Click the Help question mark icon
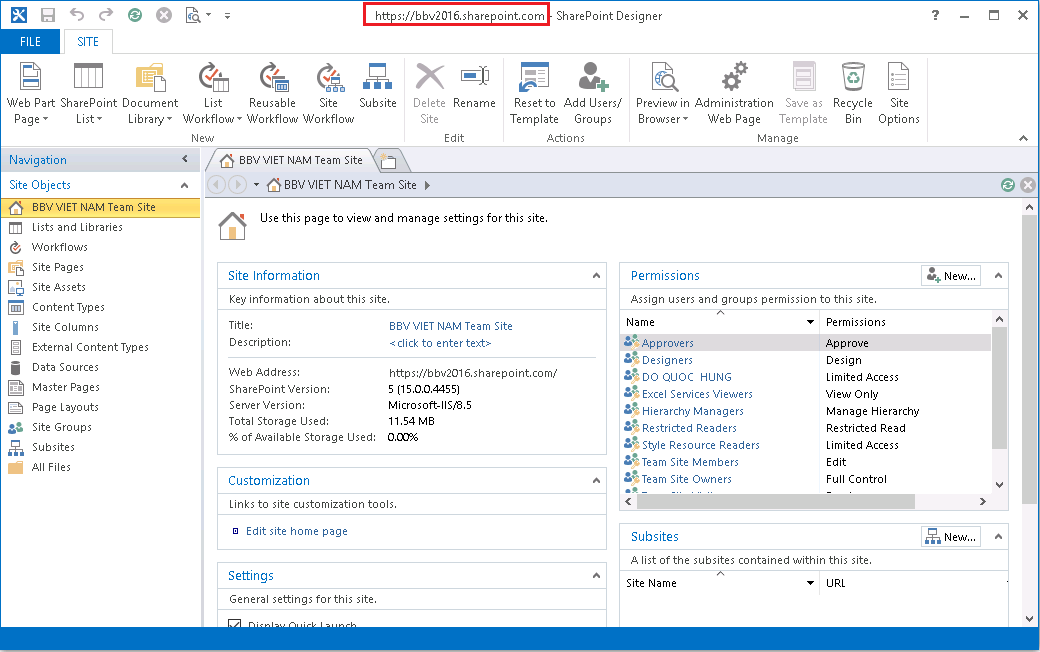This screenshot has width=1040, height=652. [x=935, y=15]
